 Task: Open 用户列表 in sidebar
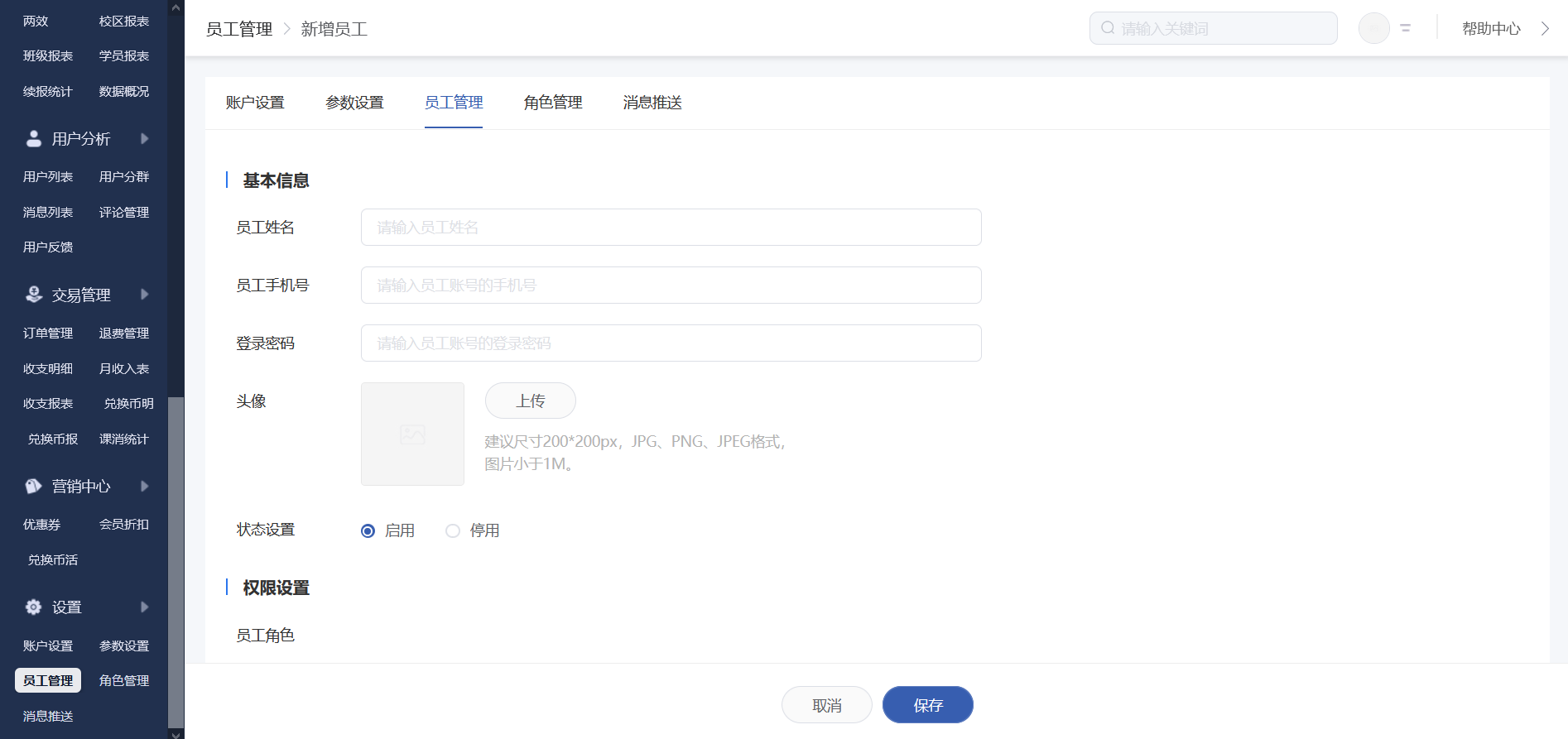pyautogui.click(x=48, y=176)
